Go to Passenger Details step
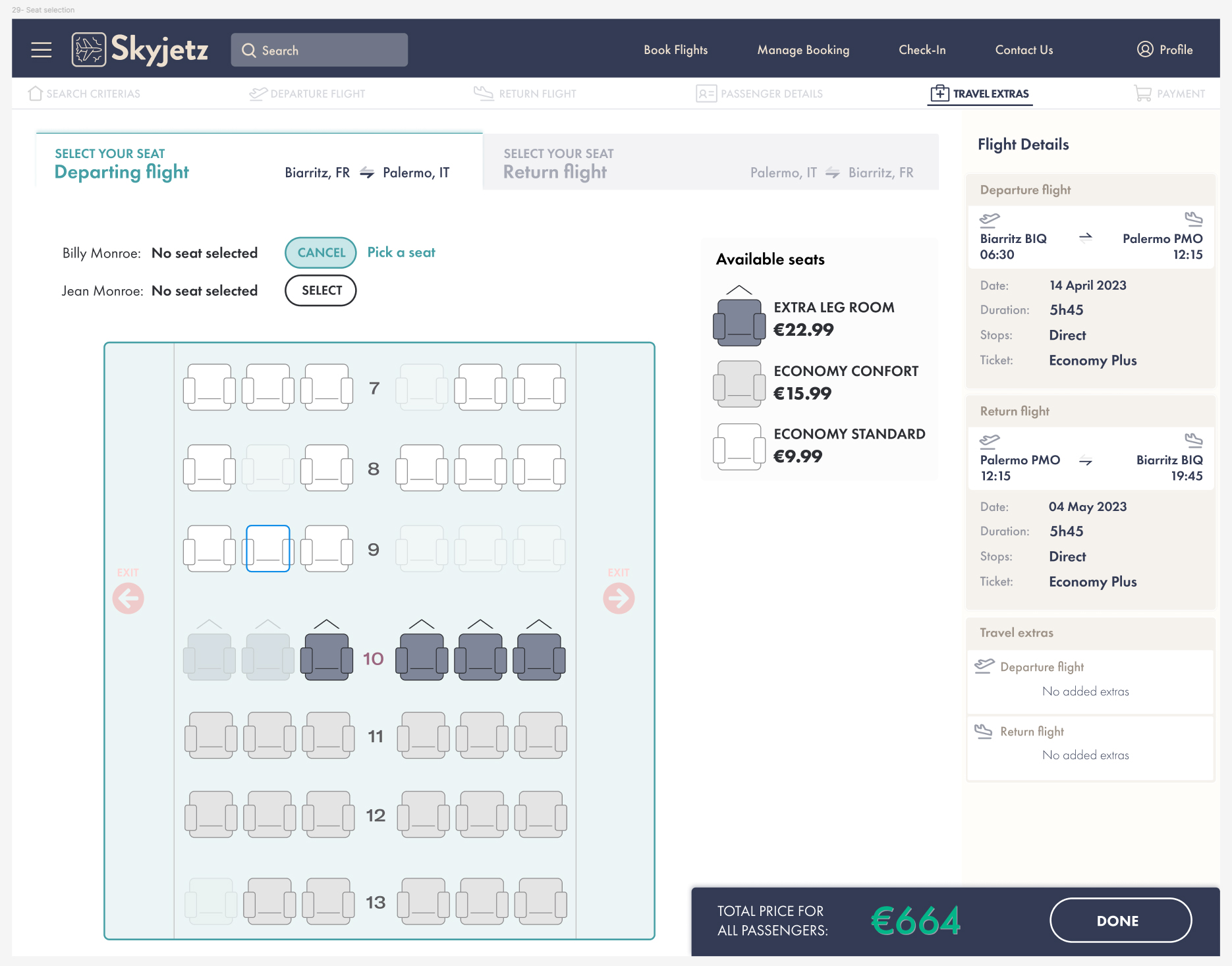Viewport: 1232px width, 966px height. (x=759, y=94)
